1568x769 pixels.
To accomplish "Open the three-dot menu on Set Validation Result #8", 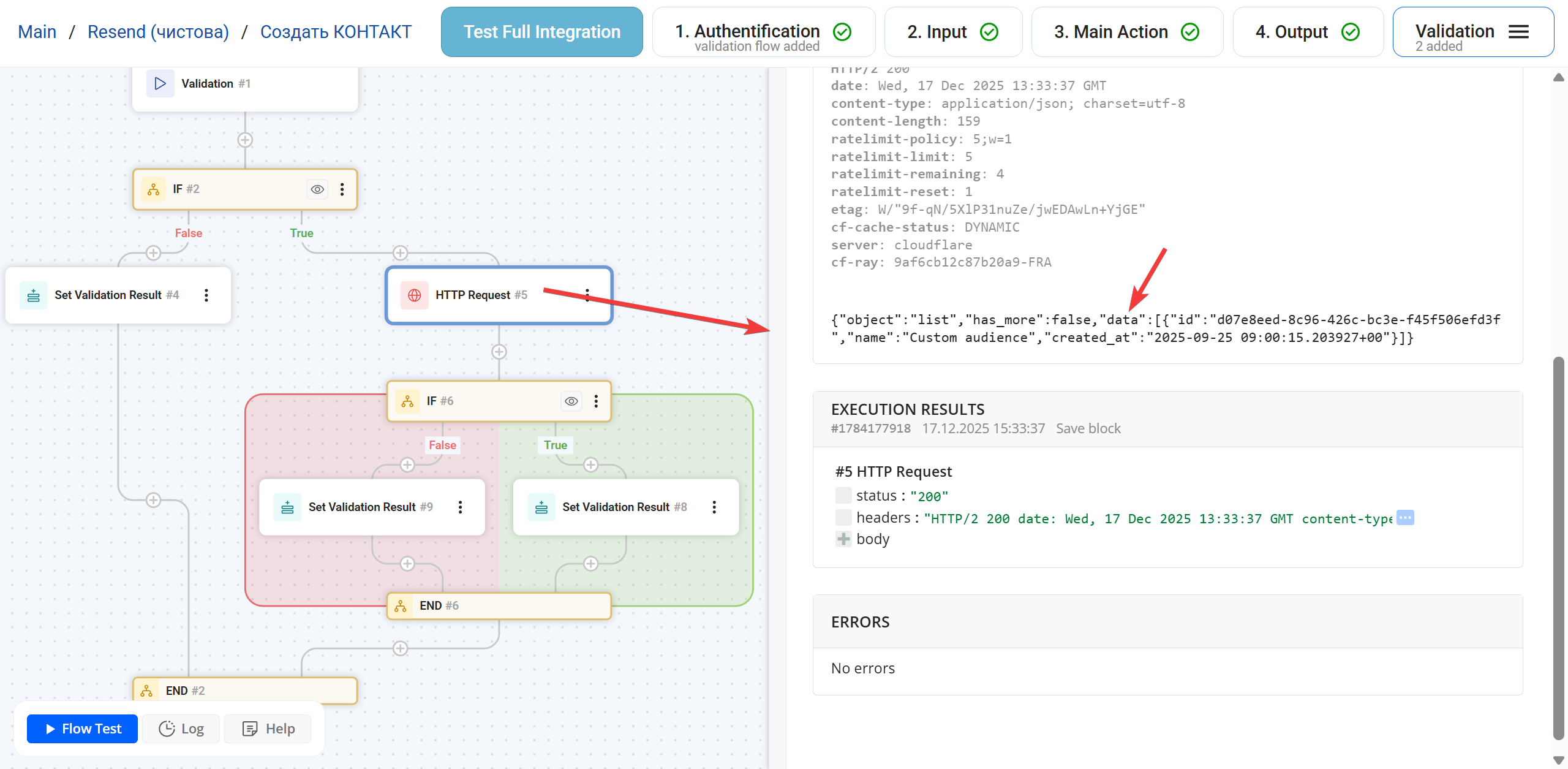I will click(x=714, y=507).
